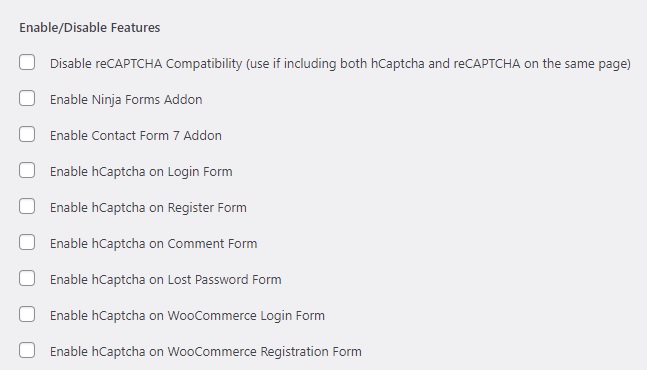Check the hCaptcha on Comment Form box
This screenshot has height=370, width=647.
[27, 243]
